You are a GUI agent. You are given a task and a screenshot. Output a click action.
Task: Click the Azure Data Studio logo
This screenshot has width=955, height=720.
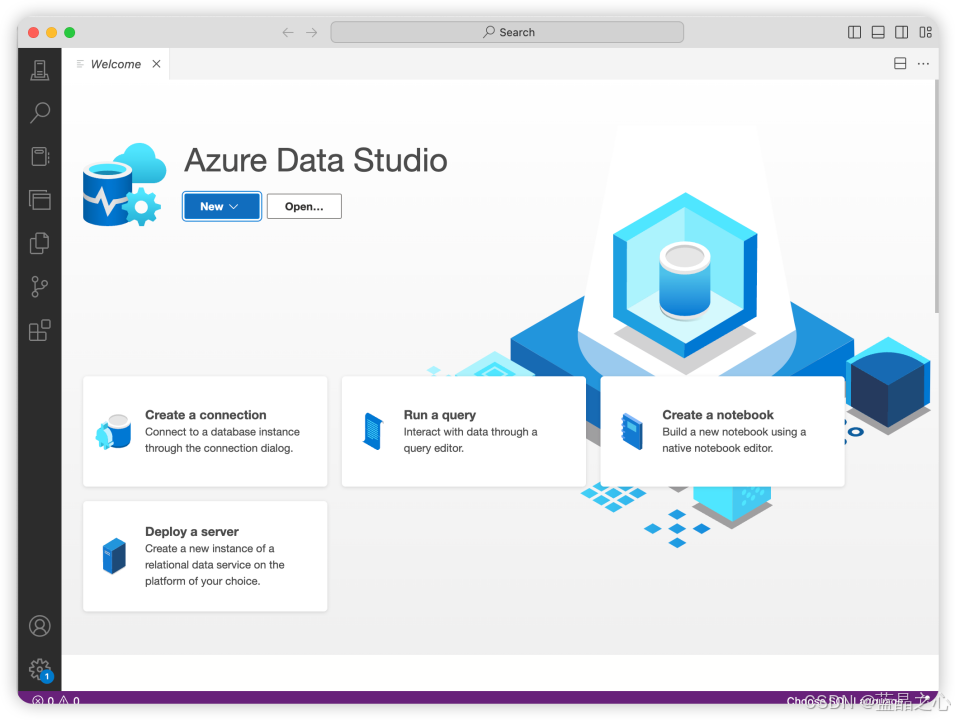coord(125,185)
